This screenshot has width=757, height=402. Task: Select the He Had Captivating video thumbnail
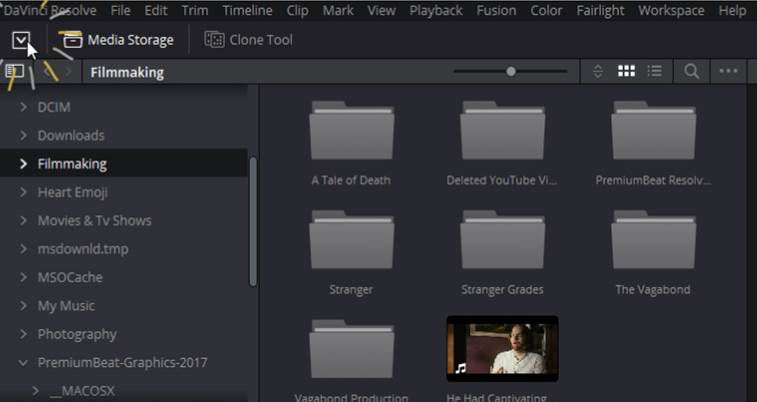[502, 348]
